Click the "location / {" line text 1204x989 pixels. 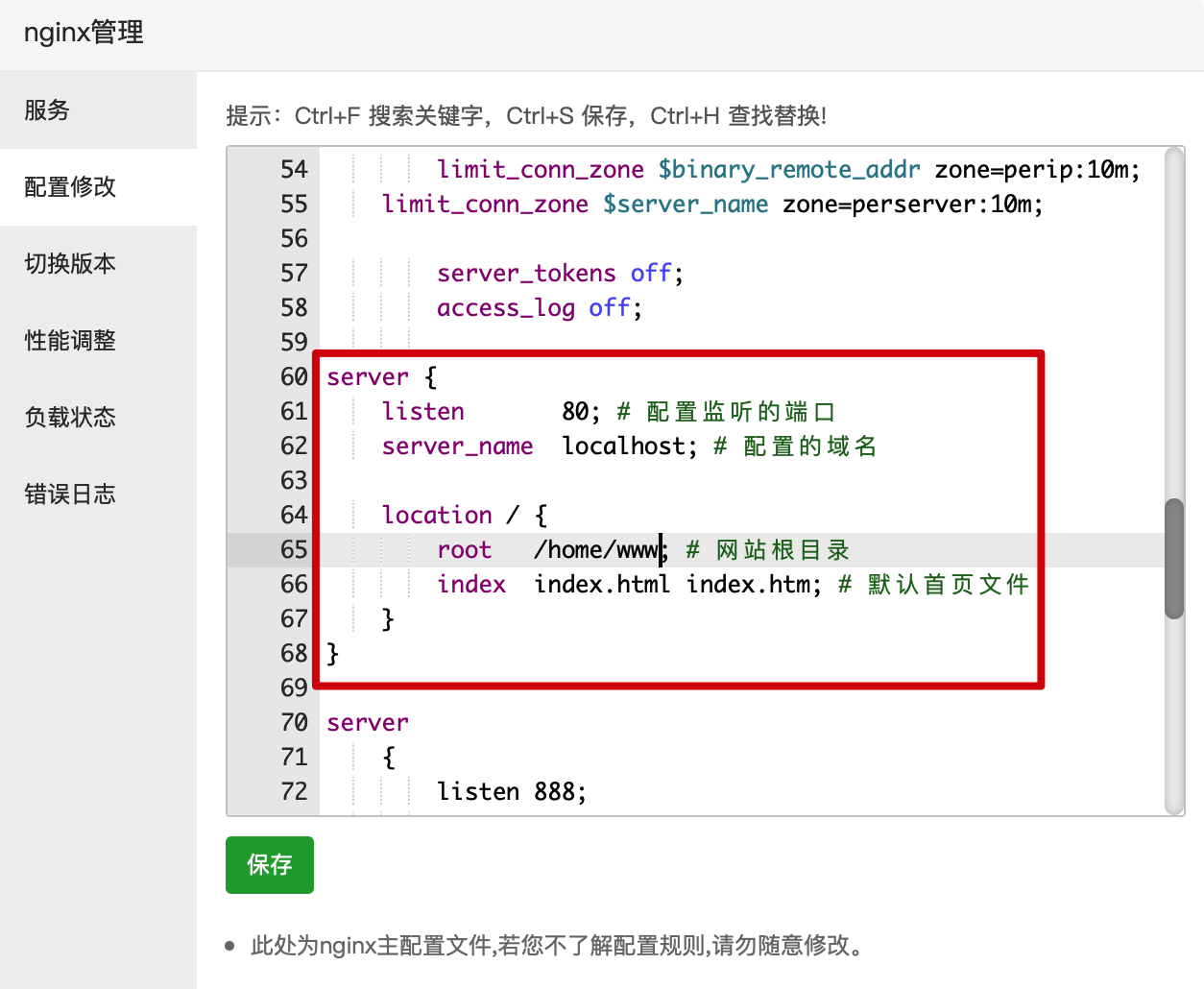[464, 516]
